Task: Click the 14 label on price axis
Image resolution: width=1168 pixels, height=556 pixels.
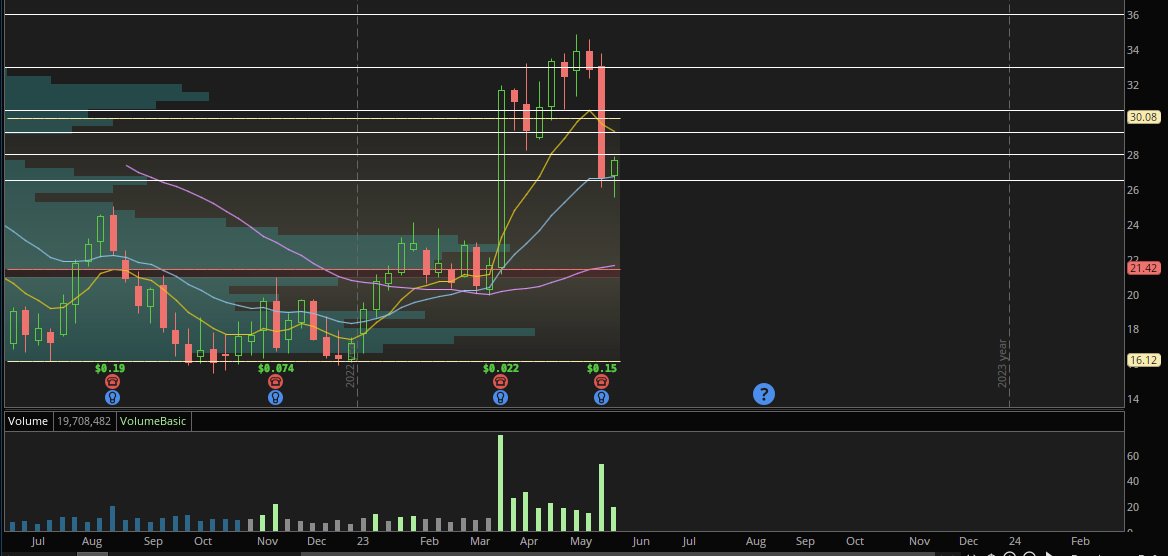Action: [1133, 399]
